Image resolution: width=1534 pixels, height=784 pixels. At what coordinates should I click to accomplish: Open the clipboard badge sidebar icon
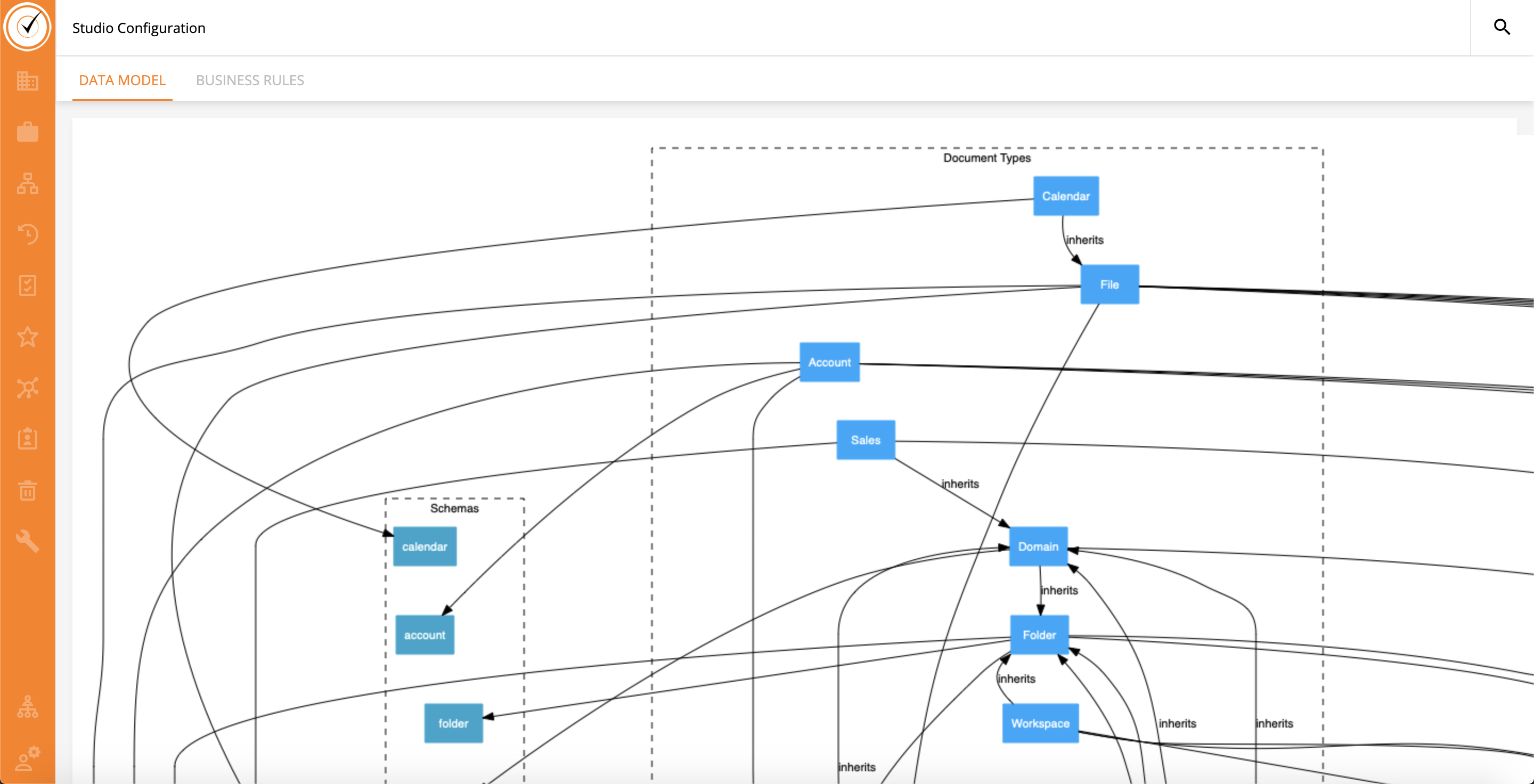[x=27, y=439]
